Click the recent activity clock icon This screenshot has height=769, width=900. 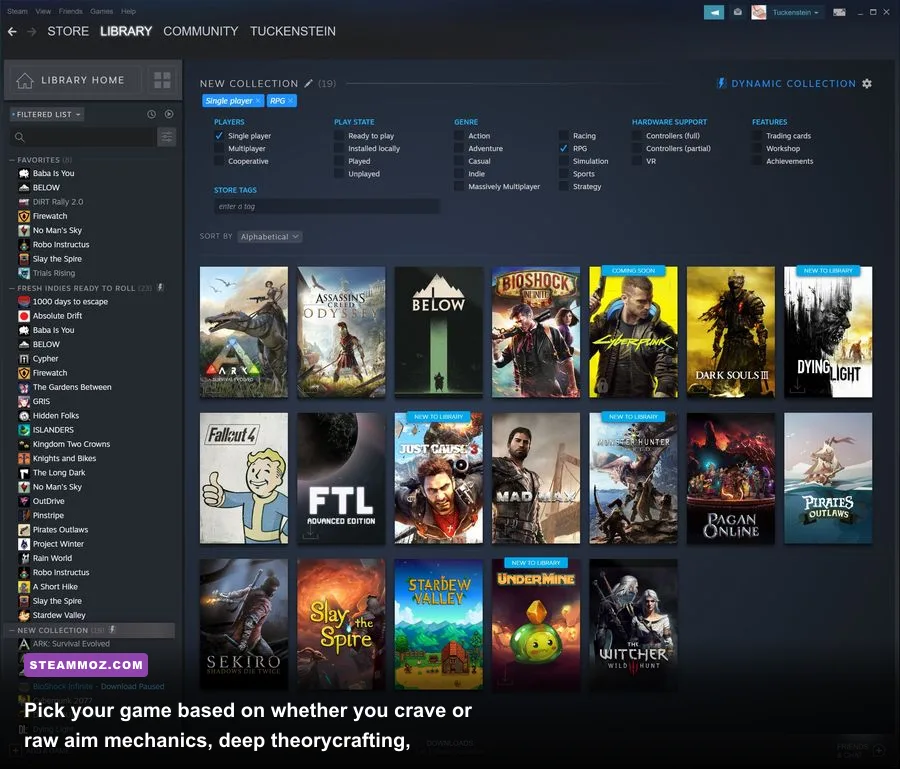[152, 114]
